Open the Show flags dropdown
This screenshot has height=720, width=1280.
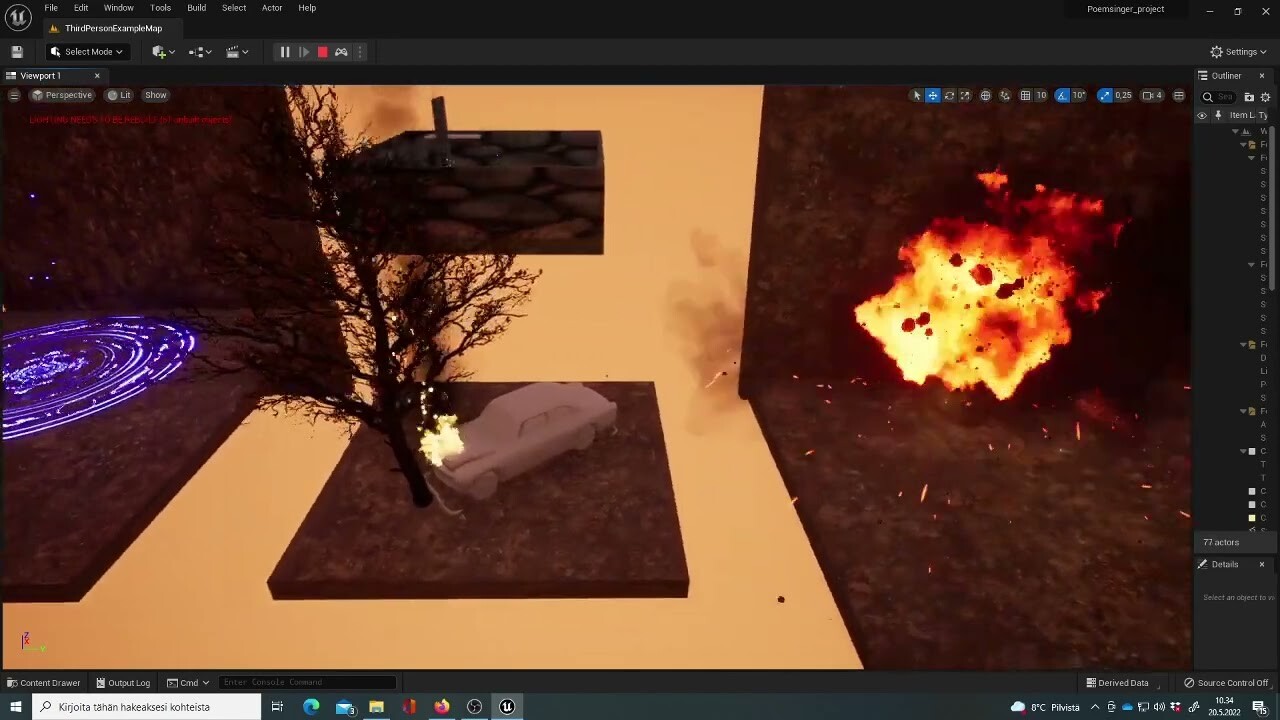click(x=155, y=95)
